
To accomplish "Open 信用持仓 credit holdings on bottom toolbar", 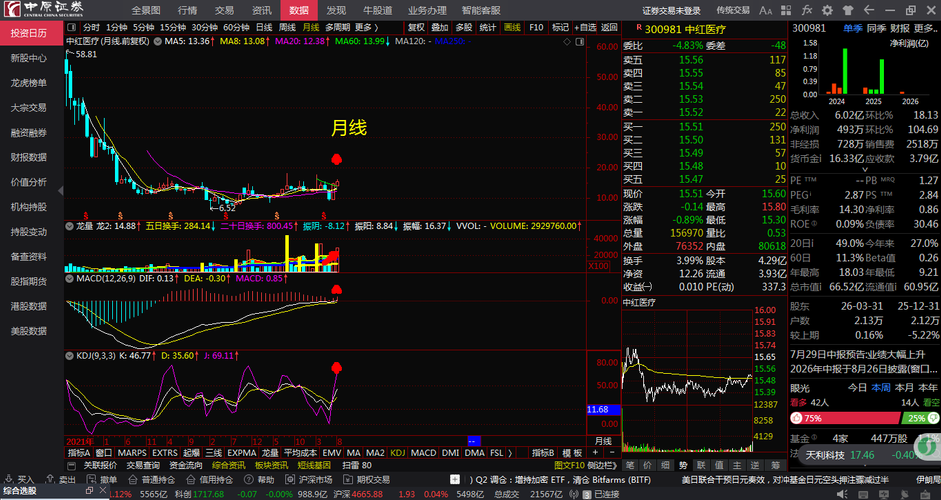I will [209, 480].
